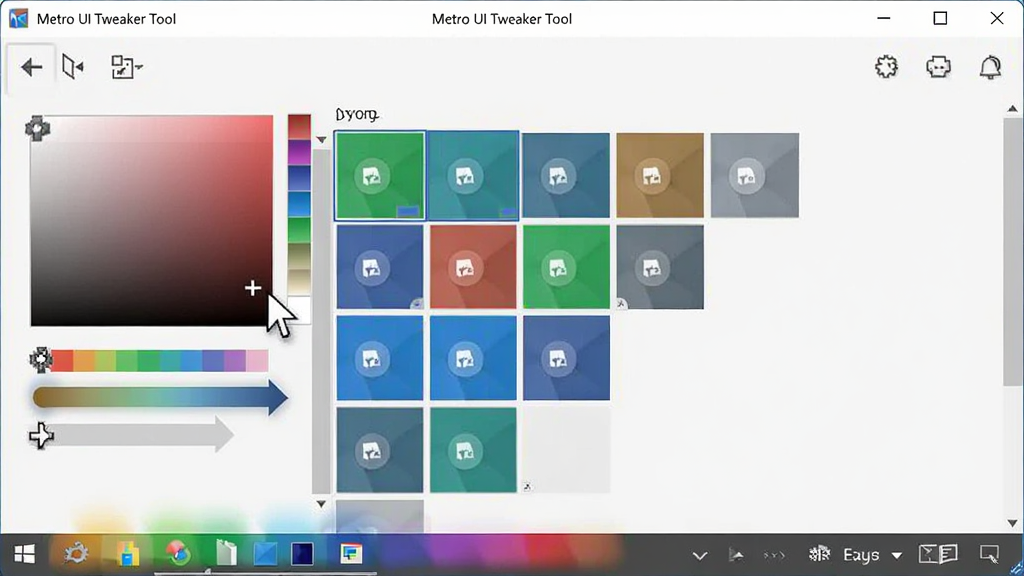Select light gray tile in first row

click(x=754, y=176)
